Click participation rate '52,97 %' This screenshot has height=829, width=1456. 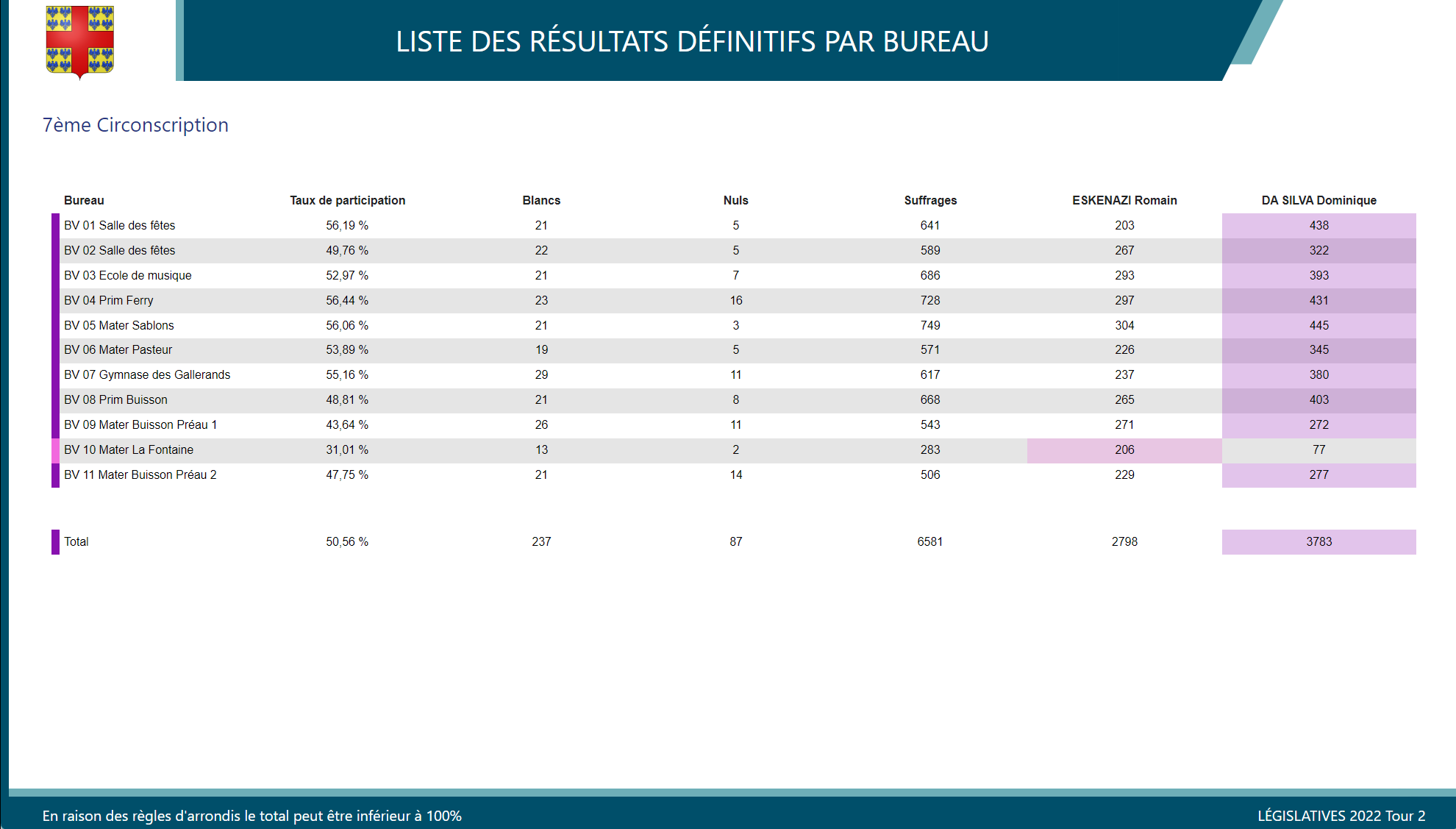click(x=347, y=276)
